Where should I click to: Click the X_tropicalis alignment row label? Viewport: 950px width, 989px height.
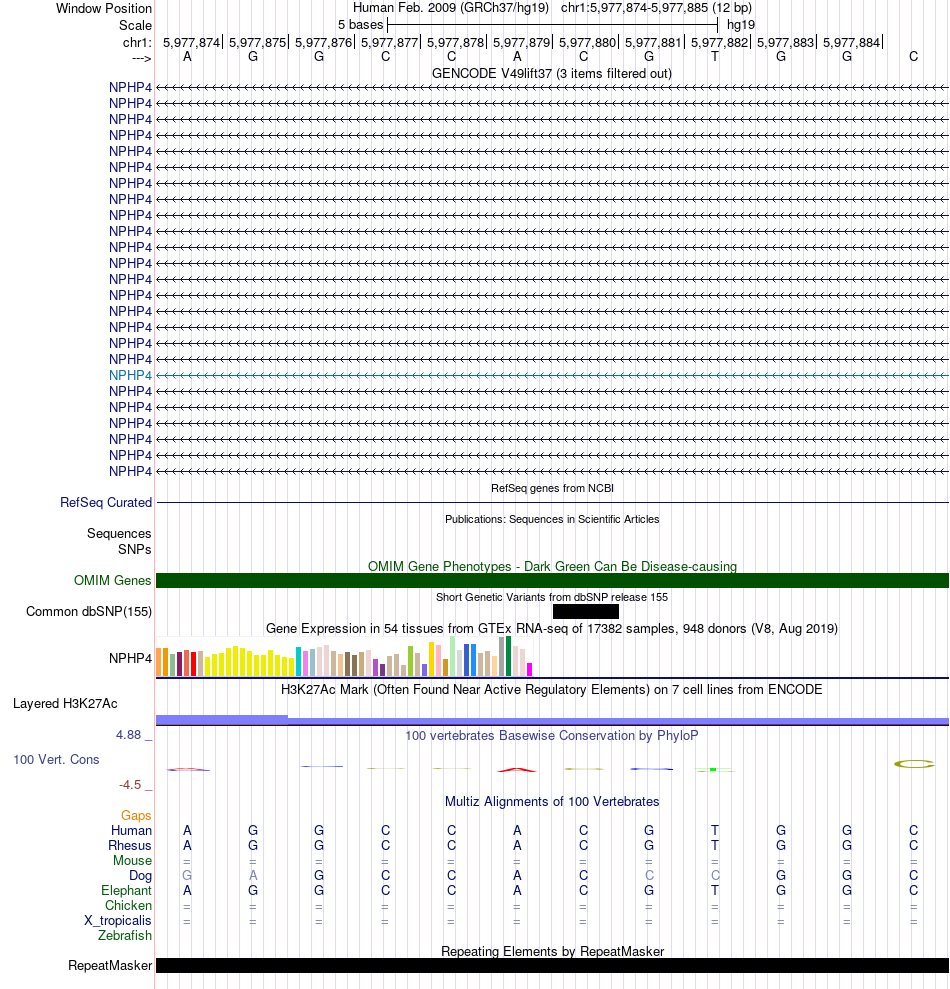(118, 921)
